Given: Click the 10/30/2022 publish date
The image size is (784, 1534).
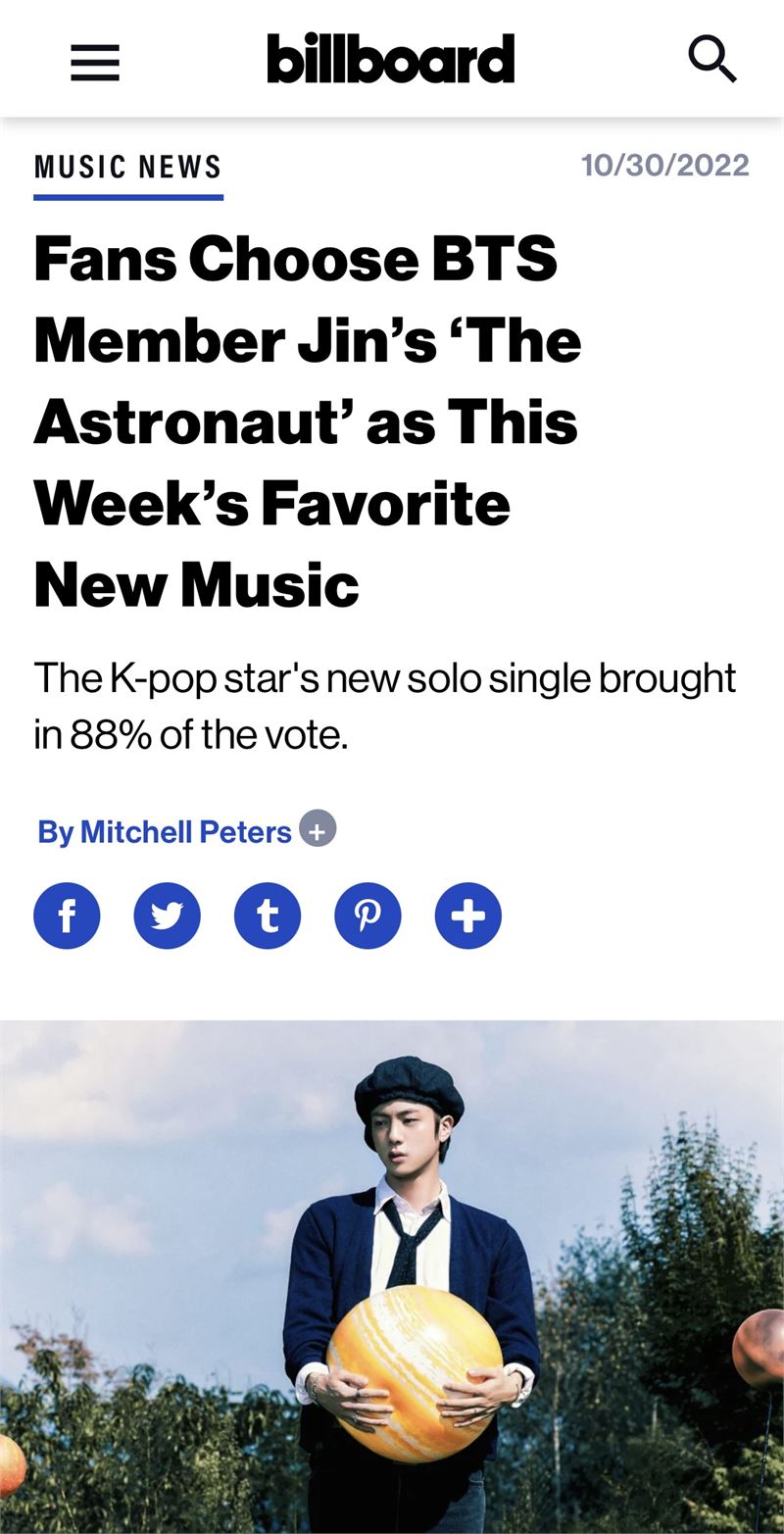Looking at the screenshot, I should pos(665,165).
